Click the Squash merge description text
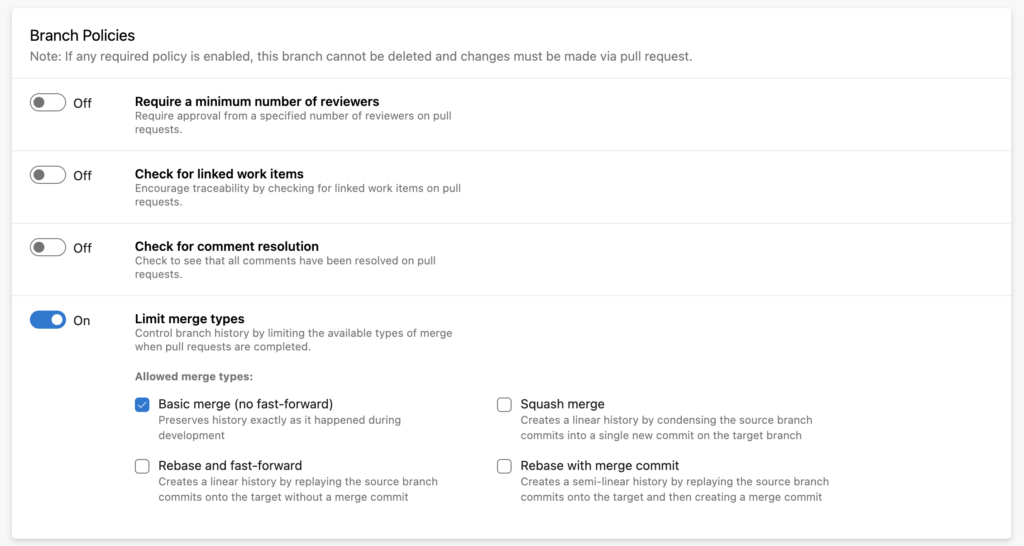Screen dimensions: 1024x546 tap(666, 428)
